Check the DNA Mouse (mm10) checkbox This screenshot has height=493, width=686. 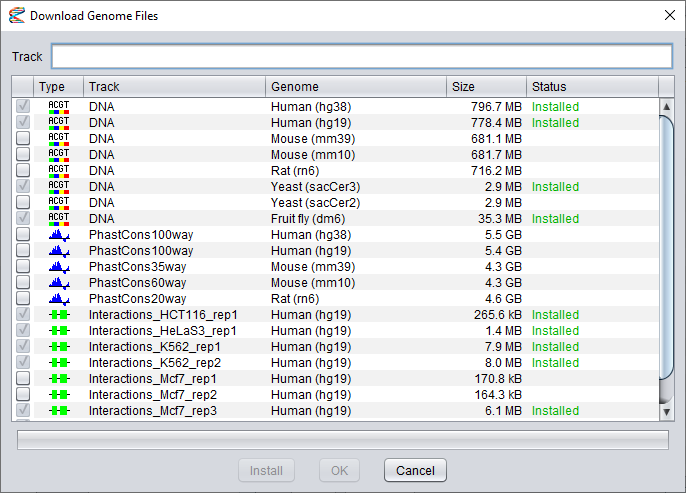coord(23,155)
